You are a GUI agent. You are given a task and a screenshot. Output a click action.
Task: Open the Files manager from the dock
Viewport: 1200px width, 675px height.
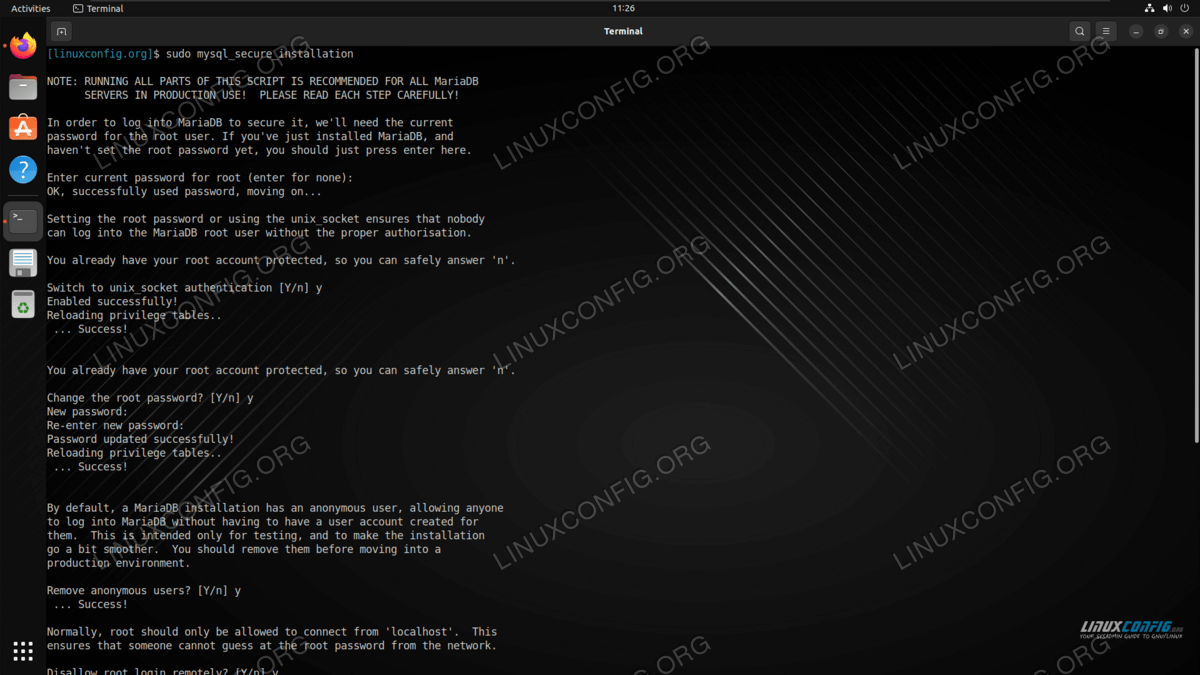tap(23, 87)
